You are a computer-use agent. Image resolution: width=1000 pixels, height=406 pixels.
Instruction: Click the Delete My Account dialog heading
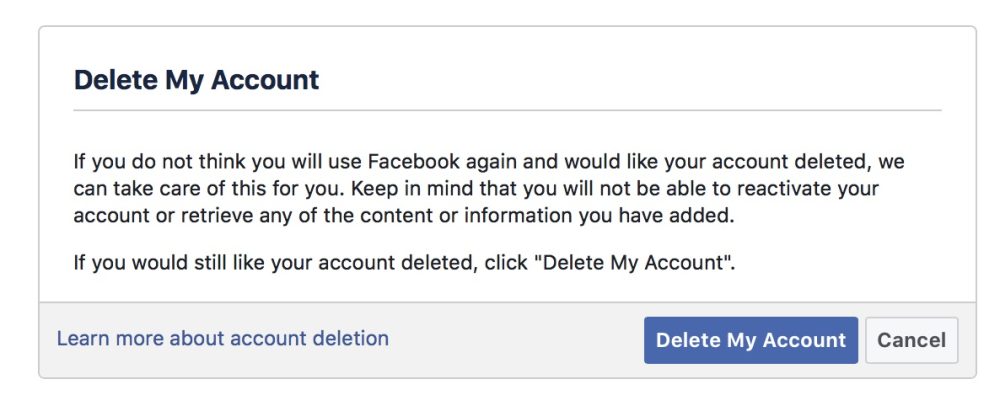coord(196,80)
